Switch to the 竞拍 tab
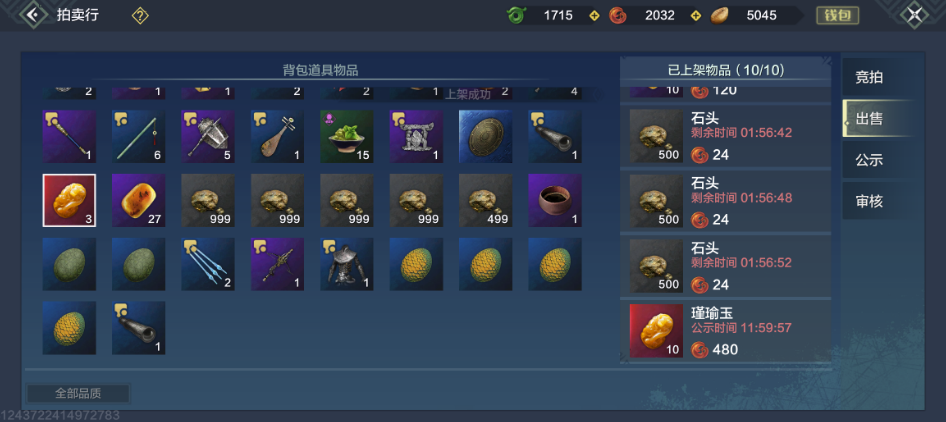The image size is (946, 422). point(871,77)
